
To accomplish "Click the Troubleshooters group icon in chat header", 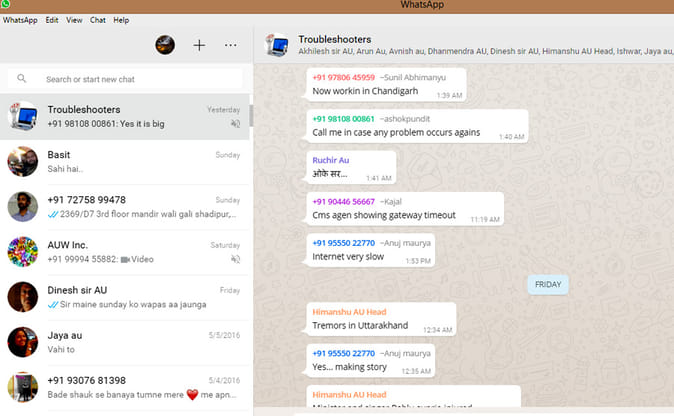I will 276,45.
